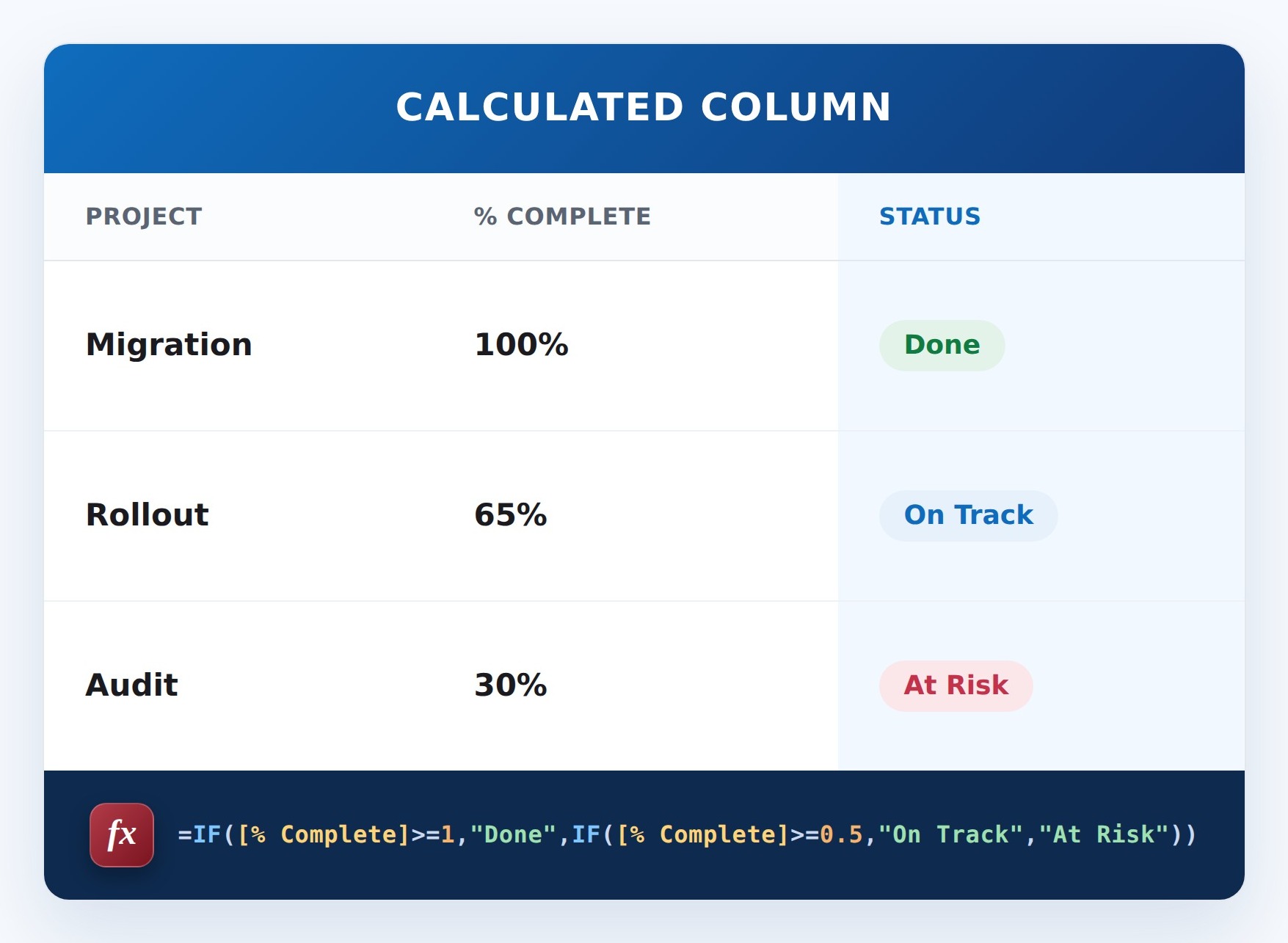Click the % COMPLETE column header
Viewport: 1288px width, 943px height.
pos(562,216)
